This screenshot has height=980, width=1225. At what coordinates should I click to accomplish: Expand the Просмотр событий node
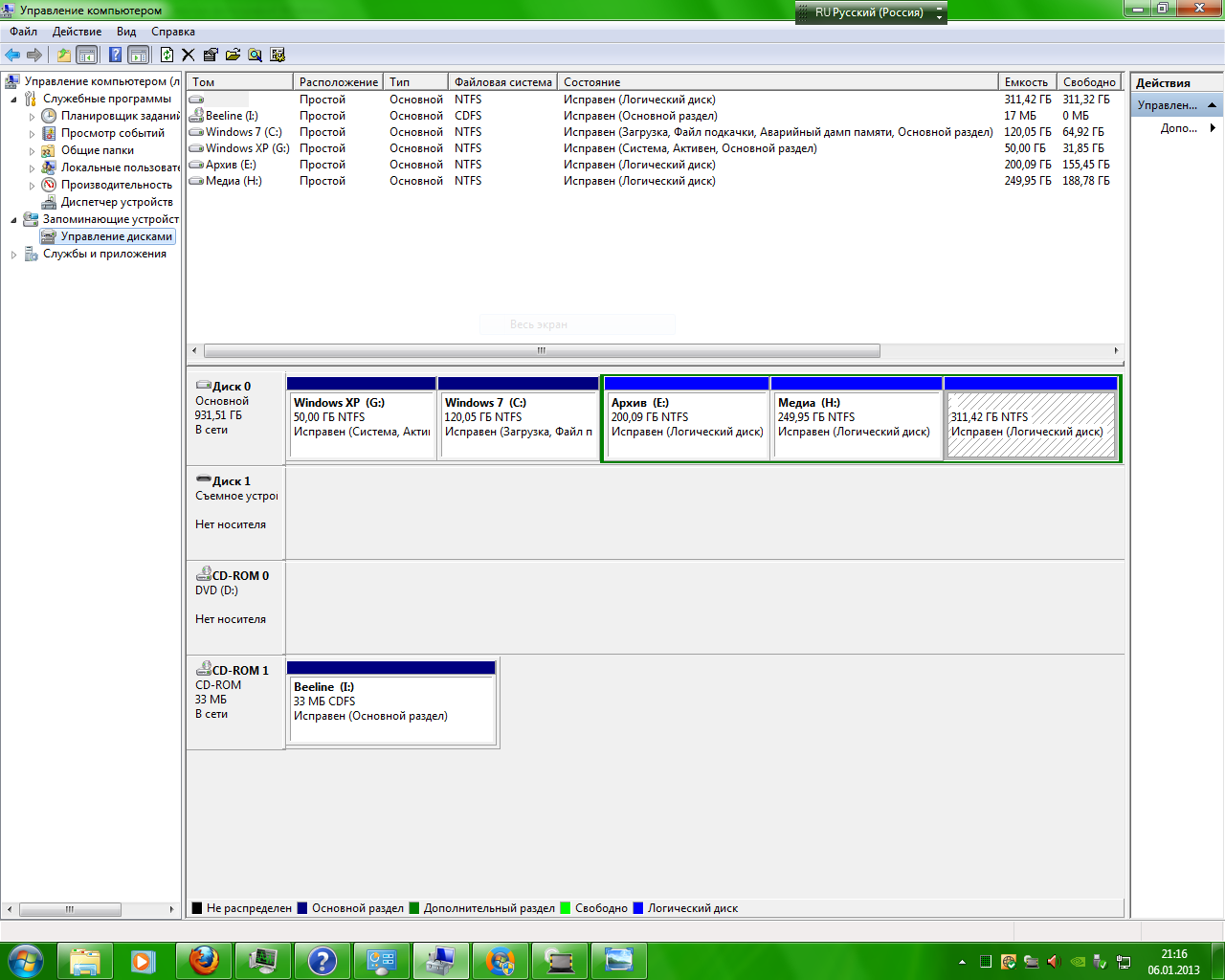pyautogui.click(x=32, y=133)
